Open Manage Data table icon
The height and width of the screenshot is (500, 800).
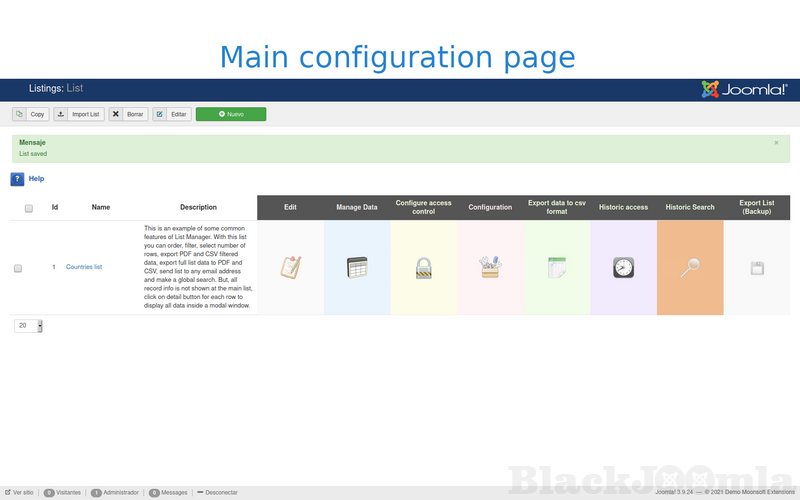click(357, 267)
